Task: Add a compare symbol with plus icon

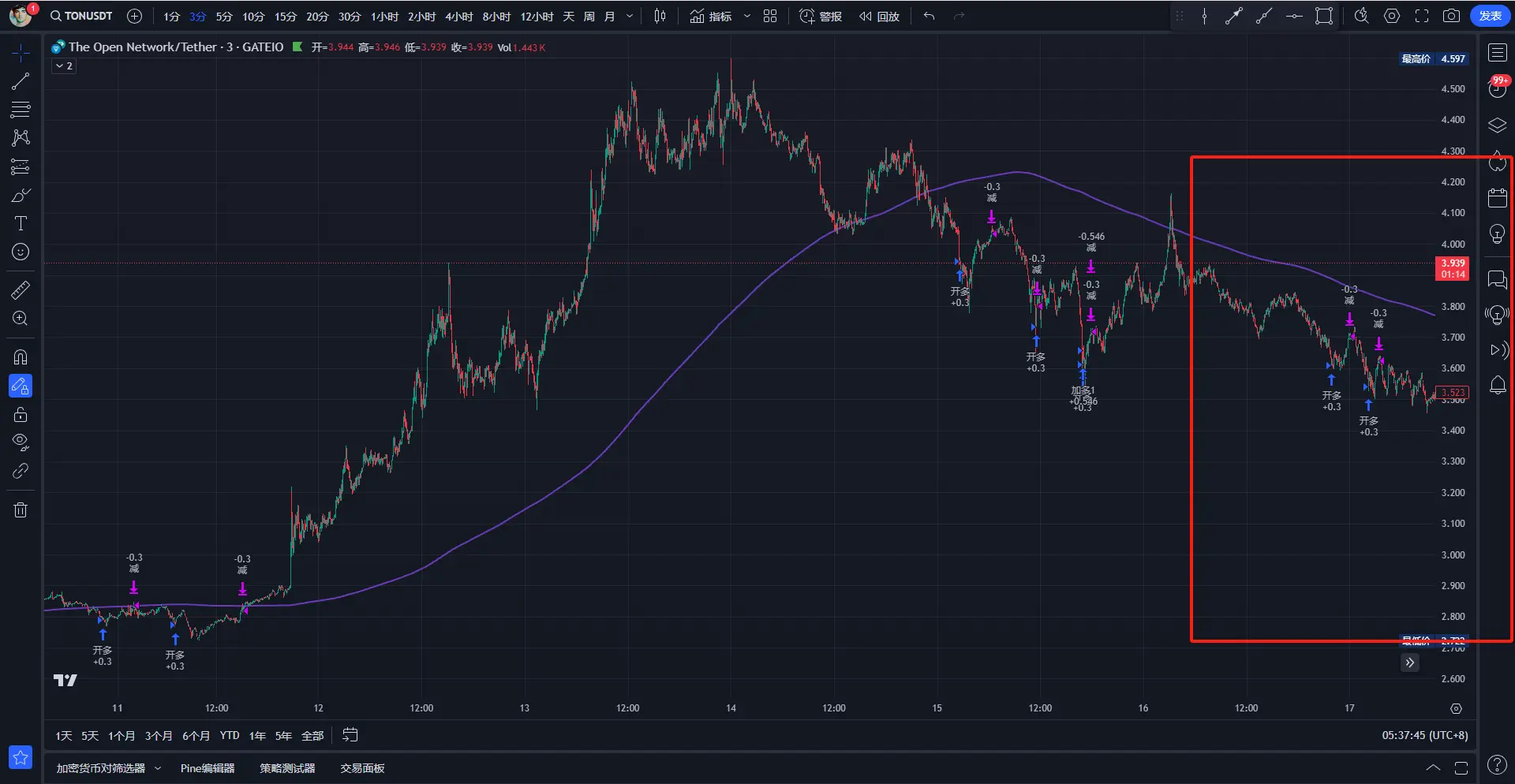Action: pyautogui.click(x=135, y=16)
